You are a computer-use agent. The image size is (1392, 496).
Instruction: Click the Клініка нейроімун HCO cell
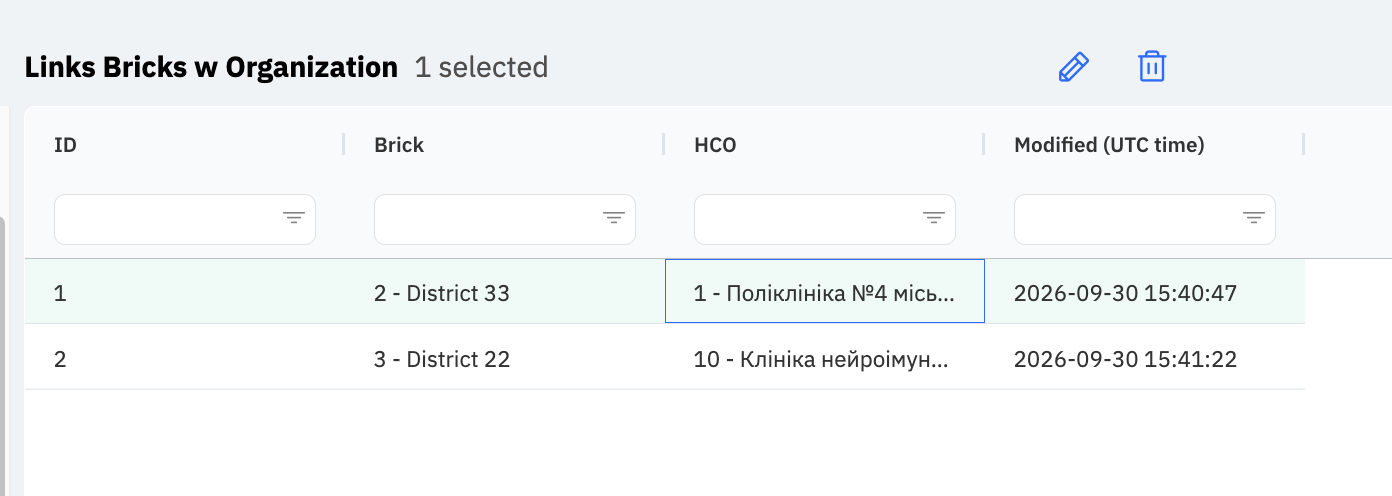tap(825, 357)
